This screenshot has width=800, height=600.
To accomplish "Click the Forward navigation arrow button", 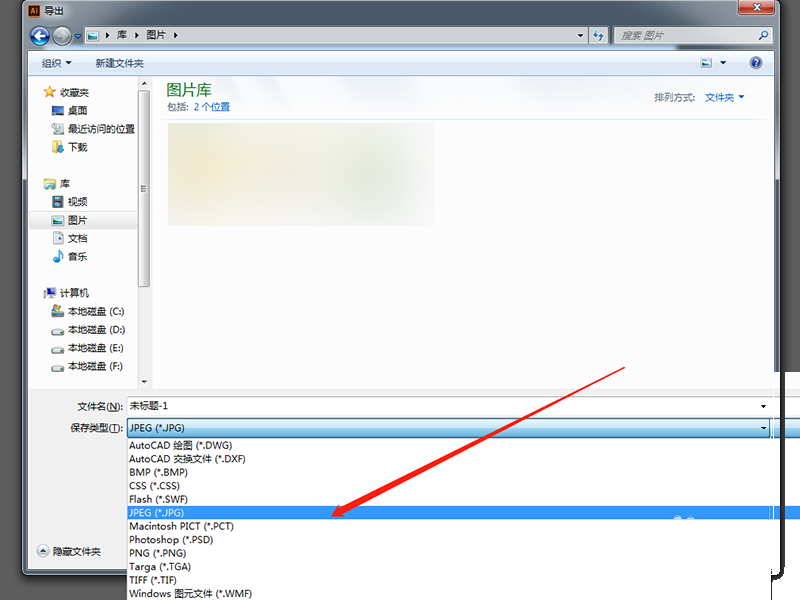I will [x=62, y=36].
